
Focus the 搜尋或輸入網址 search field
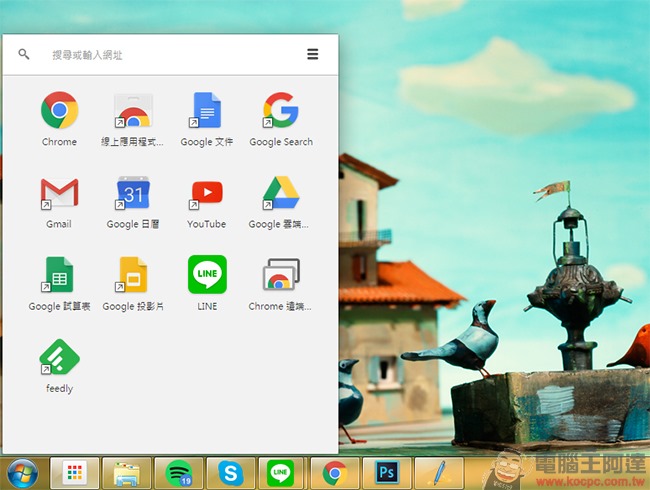click(170, 55)
